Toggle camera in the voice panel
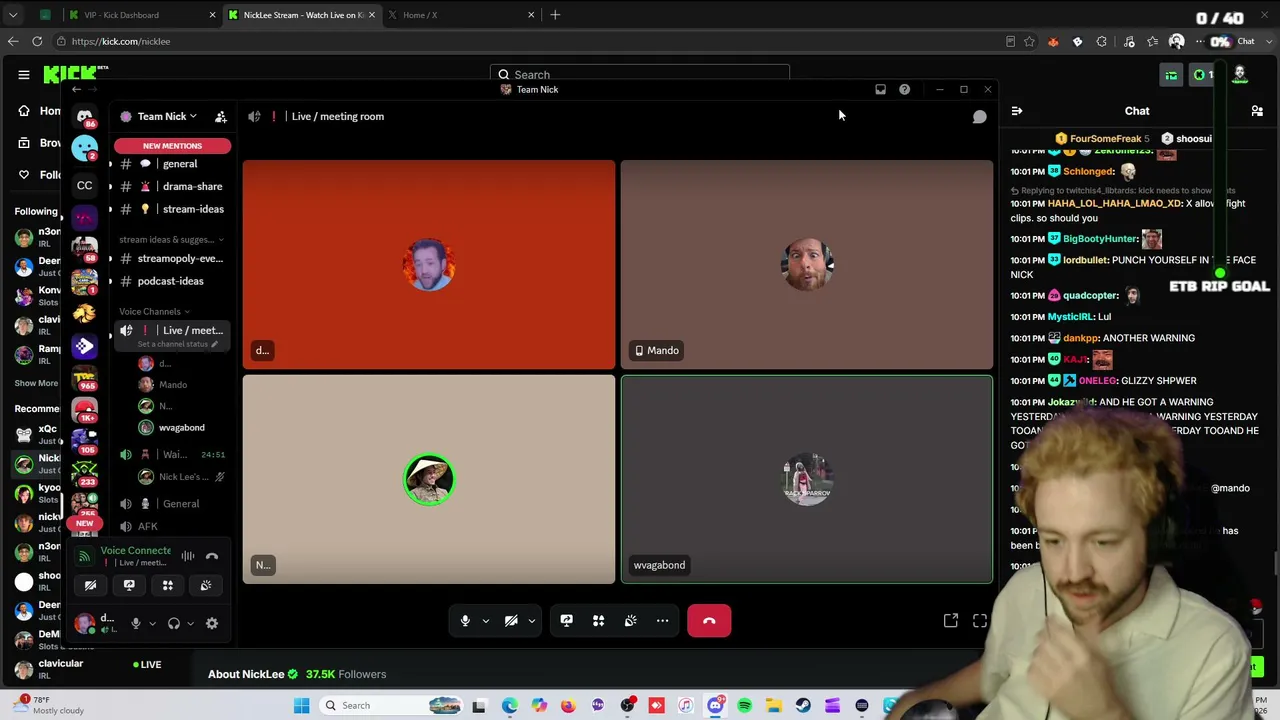The width and height of the screenshot is (1280, 720). (x=90, y=585)
